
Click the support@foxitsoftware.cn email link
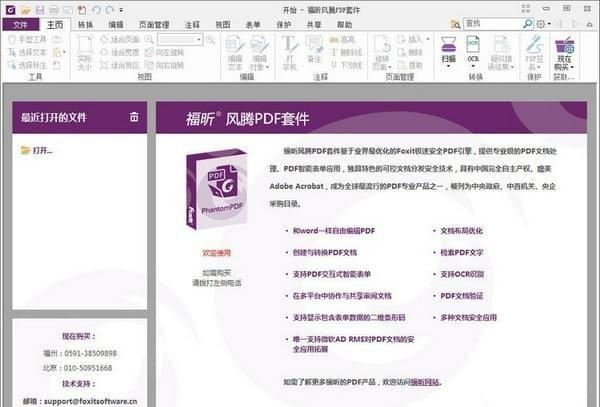(87, 398)
